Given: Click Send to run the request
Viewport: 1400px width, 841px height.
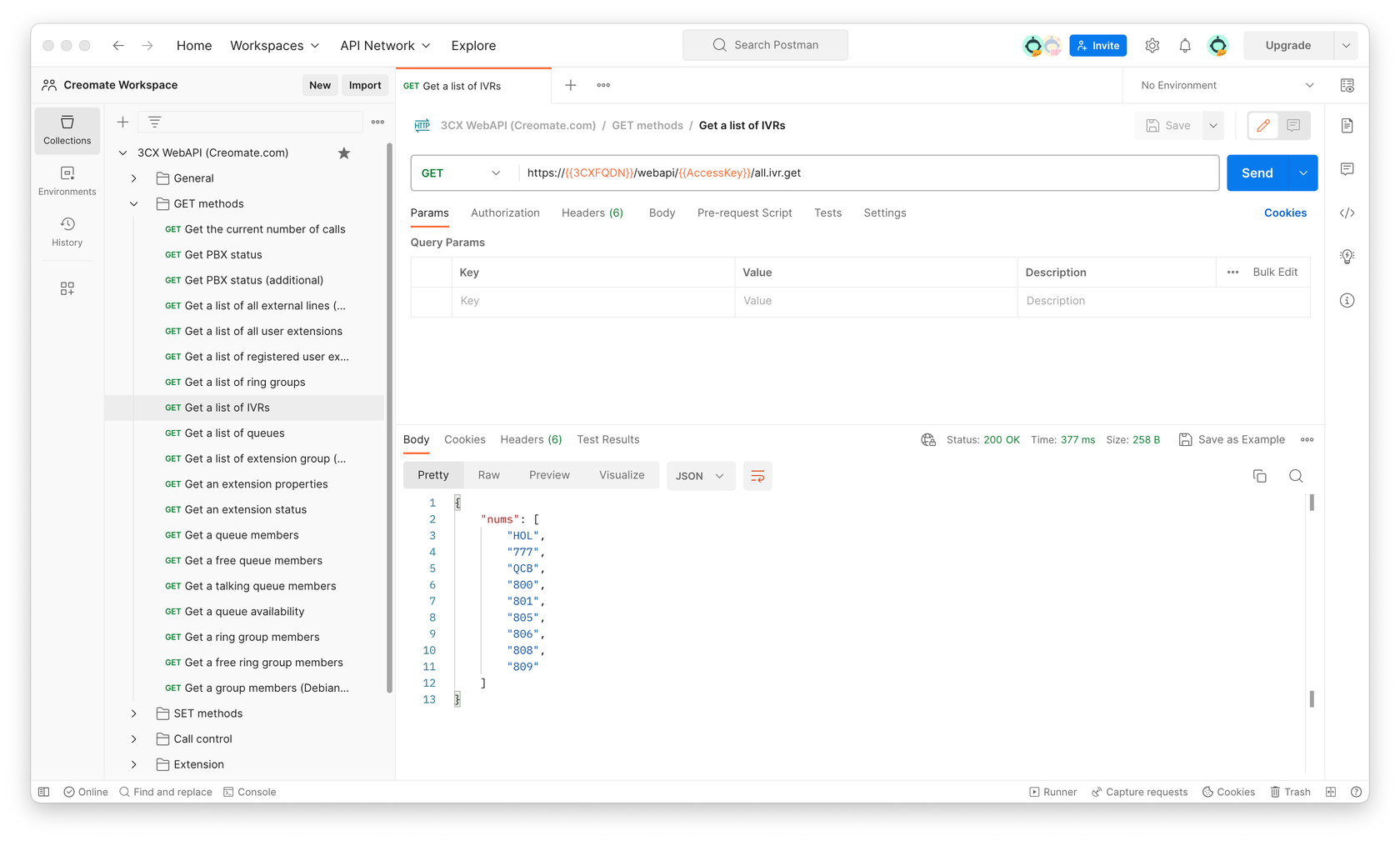Looking at the screenshot, I should [x=1257, y=173].
